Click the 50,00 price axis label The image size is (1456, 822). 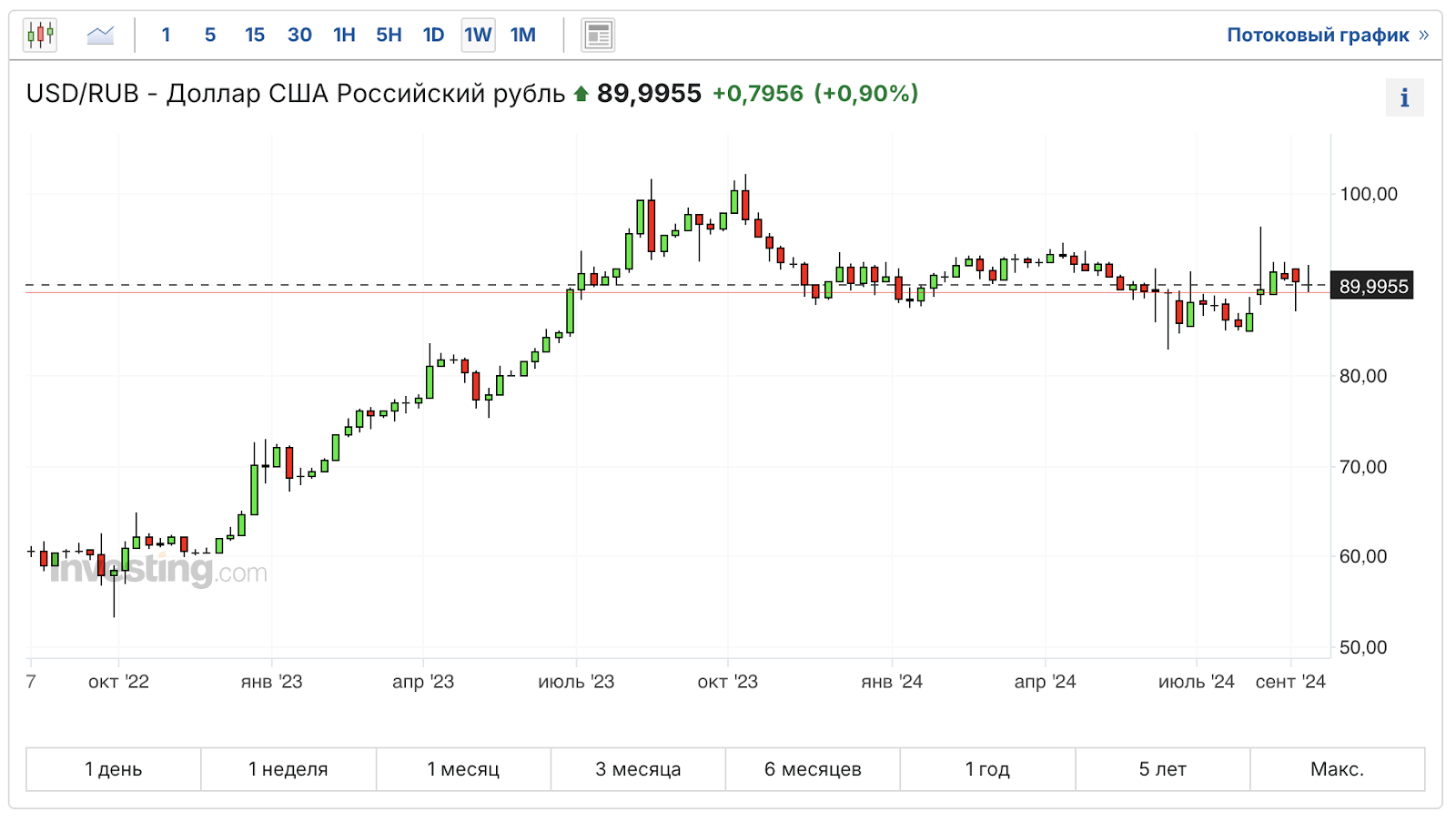point(1363,647)
